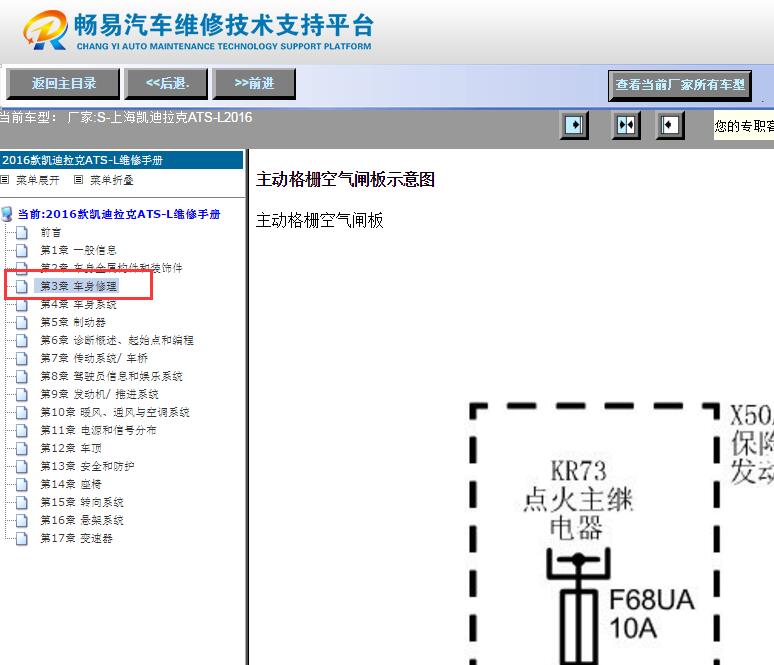Open 第16章 悬架系统
This screenshot has width=774, height=665.
point(81,520)
